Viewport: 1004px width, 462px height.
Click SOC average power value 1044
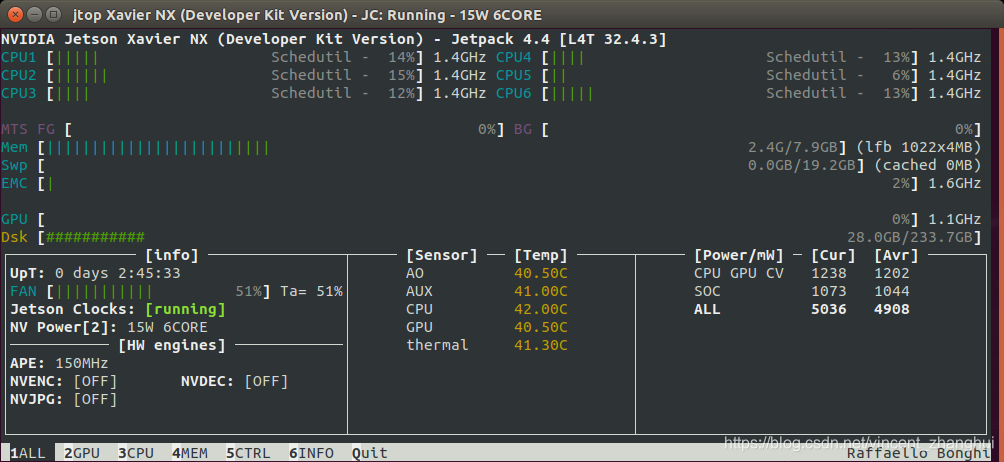pyautogui.click(x=892, y=292)
